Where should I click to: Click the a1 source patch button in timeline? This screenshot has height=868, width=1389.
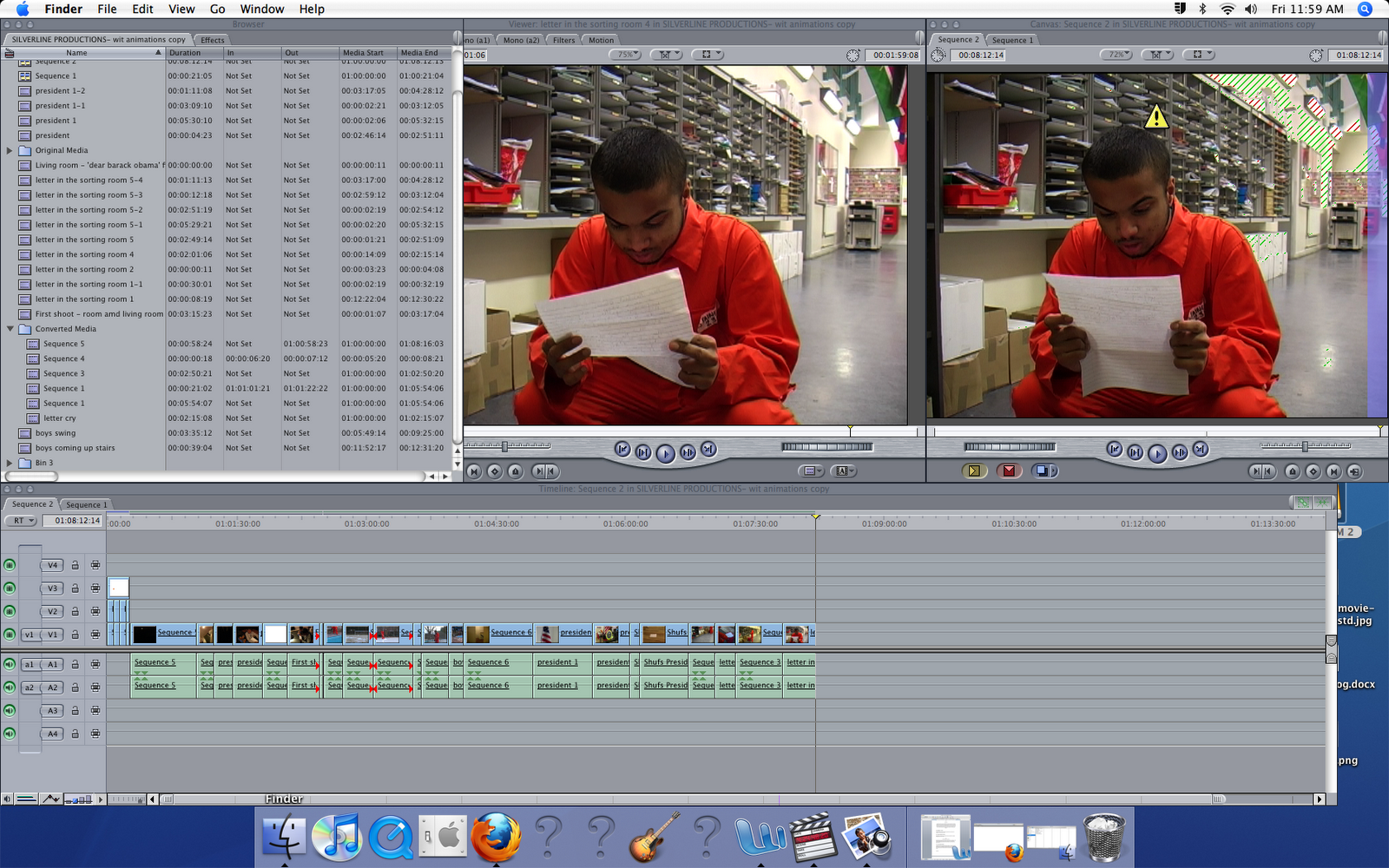(30, 665)
